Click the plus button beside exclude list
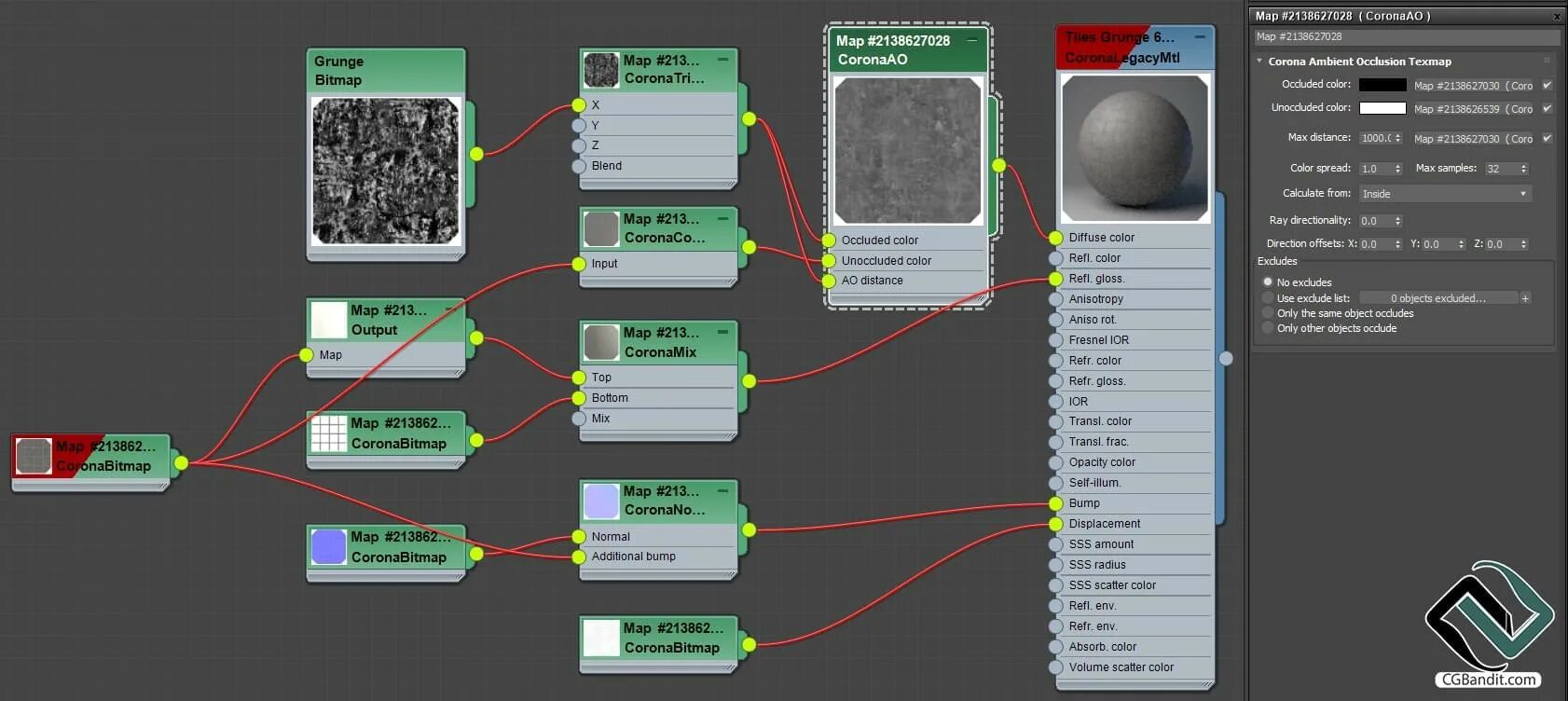1568x701 pixels. 1525,298
